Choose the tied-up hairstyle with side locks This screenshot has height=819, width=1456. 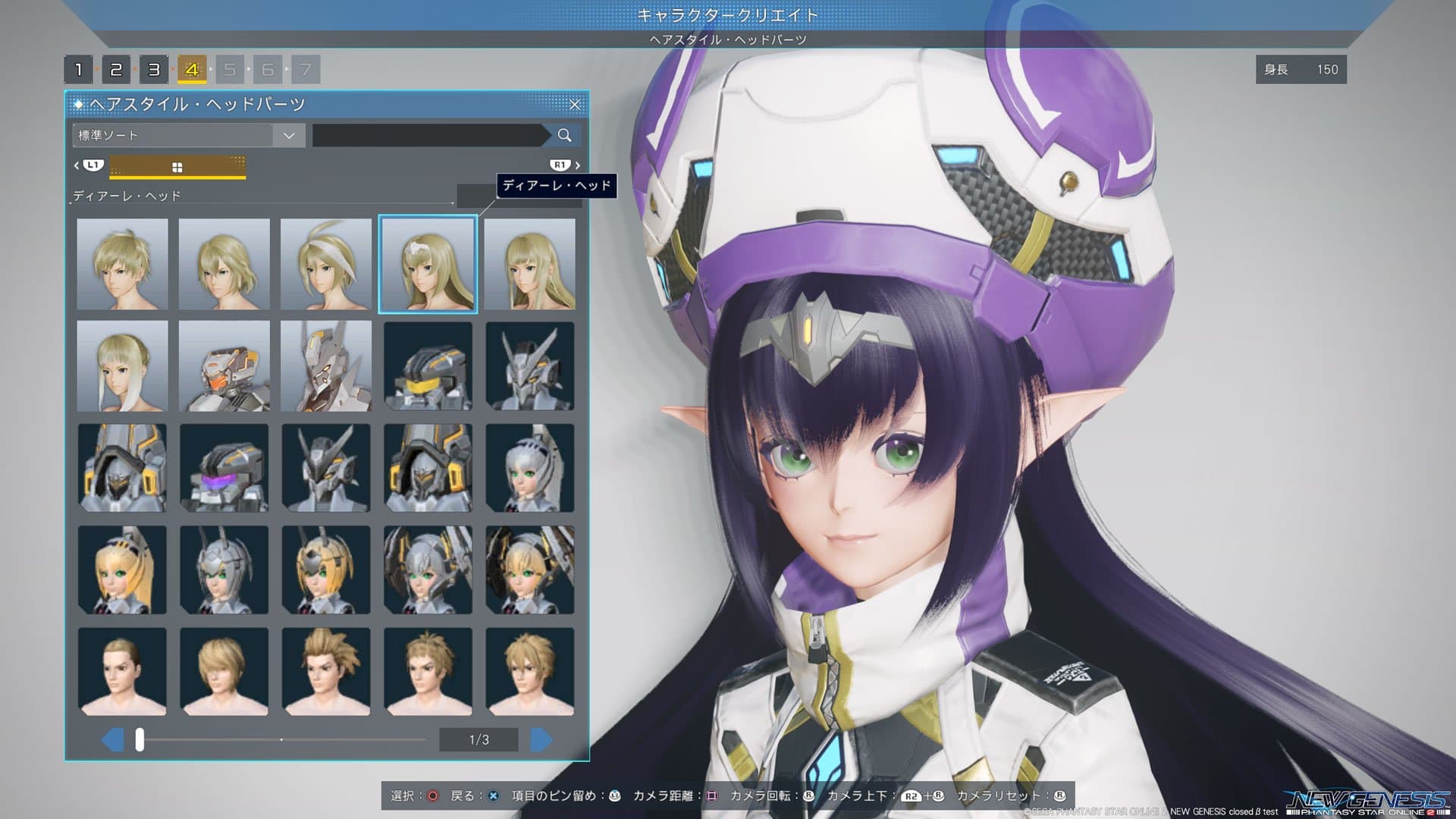(122, 366)
